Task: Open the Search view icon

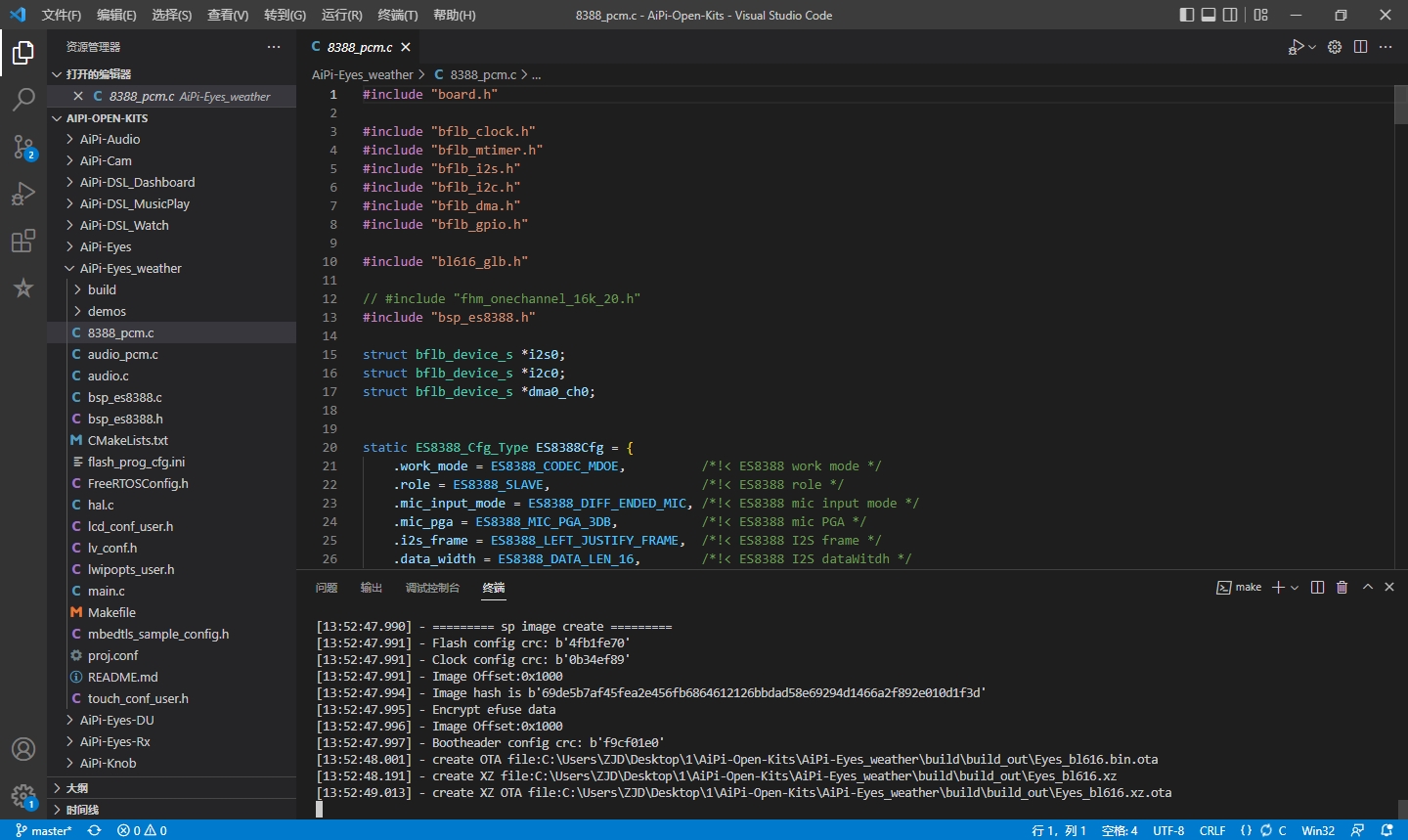Action: click(23, 99)
